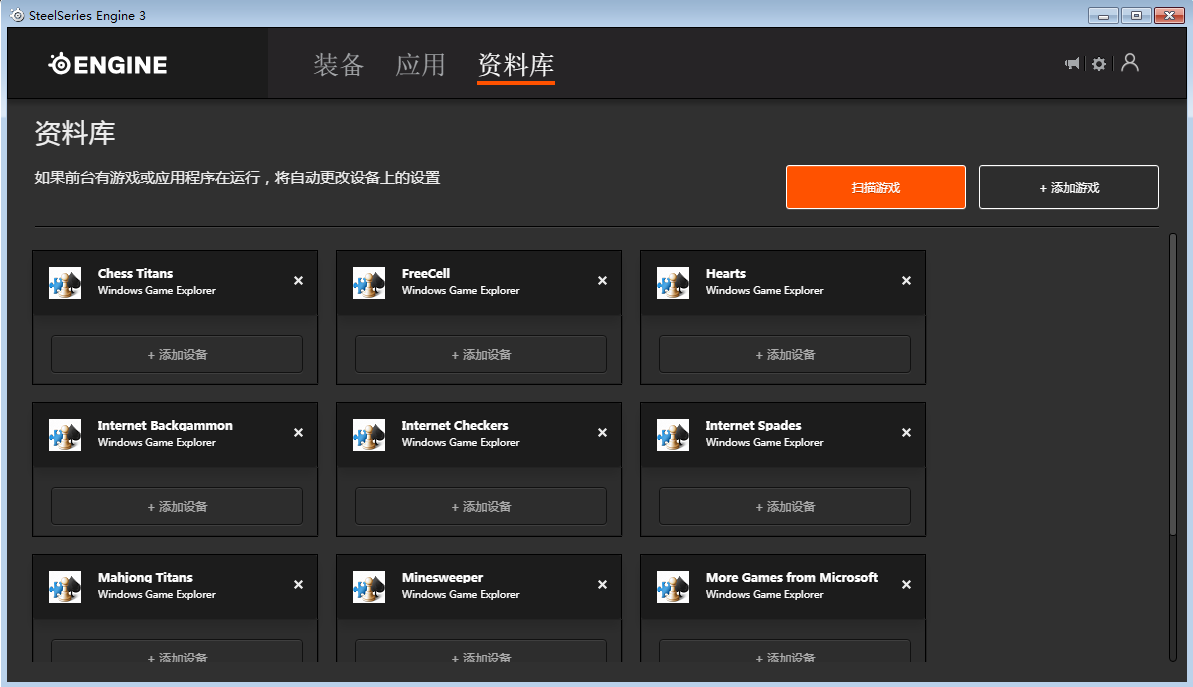1193x687 pixels.
Task: Open settings via the gear icon
Action: click(x=1099, y=64)
